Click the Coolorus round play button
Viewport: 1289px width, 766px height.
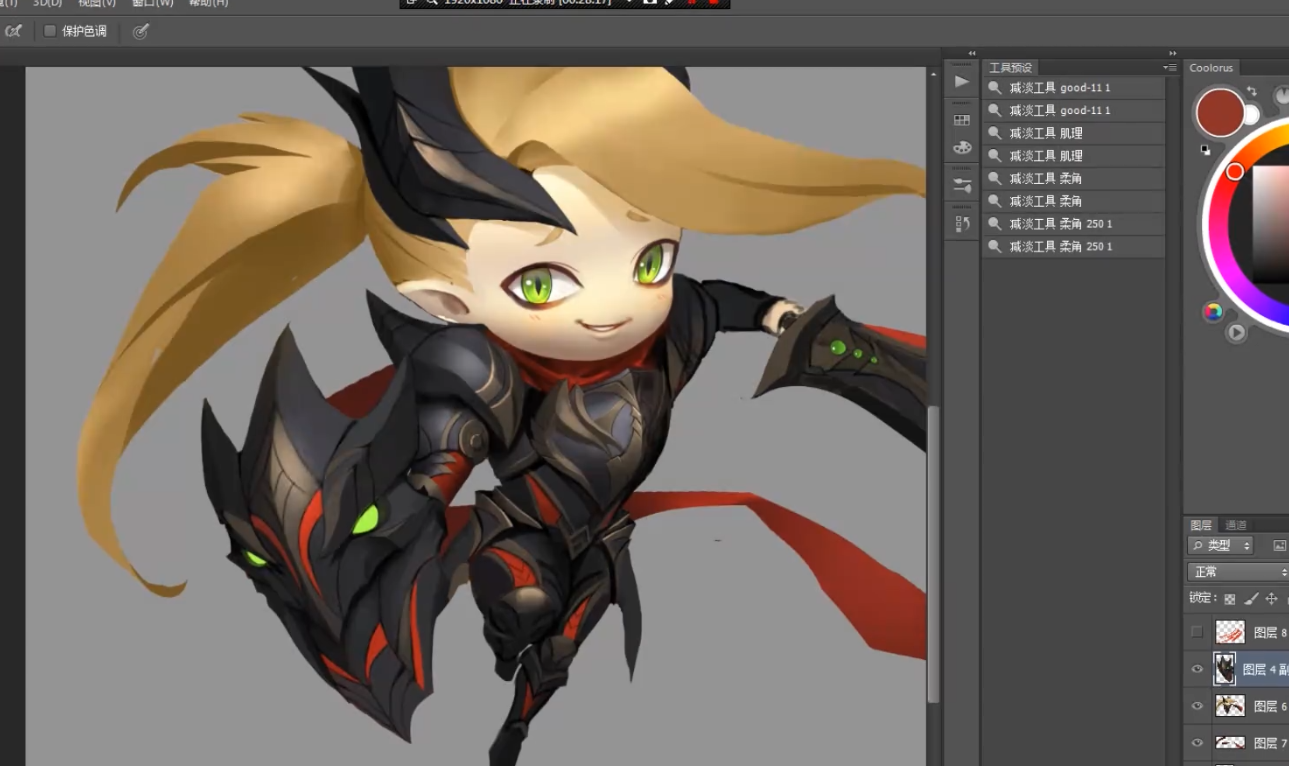1237,332
